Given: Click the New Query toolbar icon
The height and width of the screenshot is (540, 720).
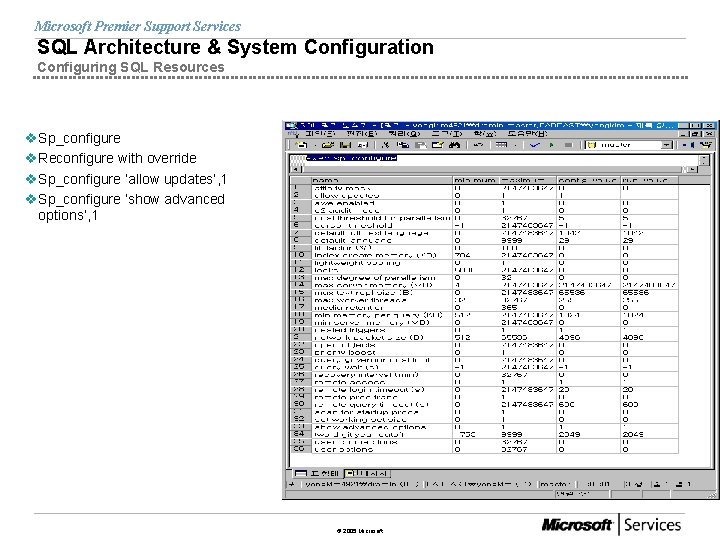Looking at the screenshot, I should pyautogui.click(x=301, y=145).
